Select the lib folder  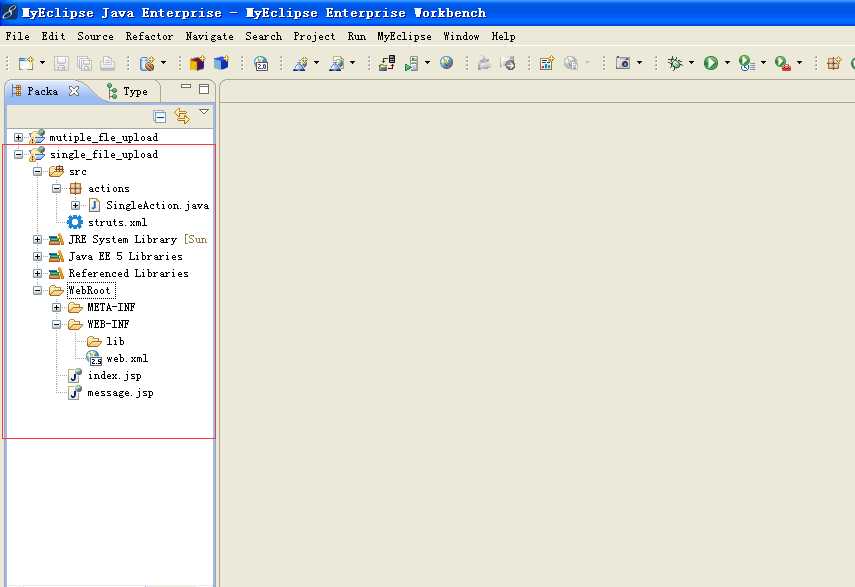pyautogui.click(x=115, y=341)
